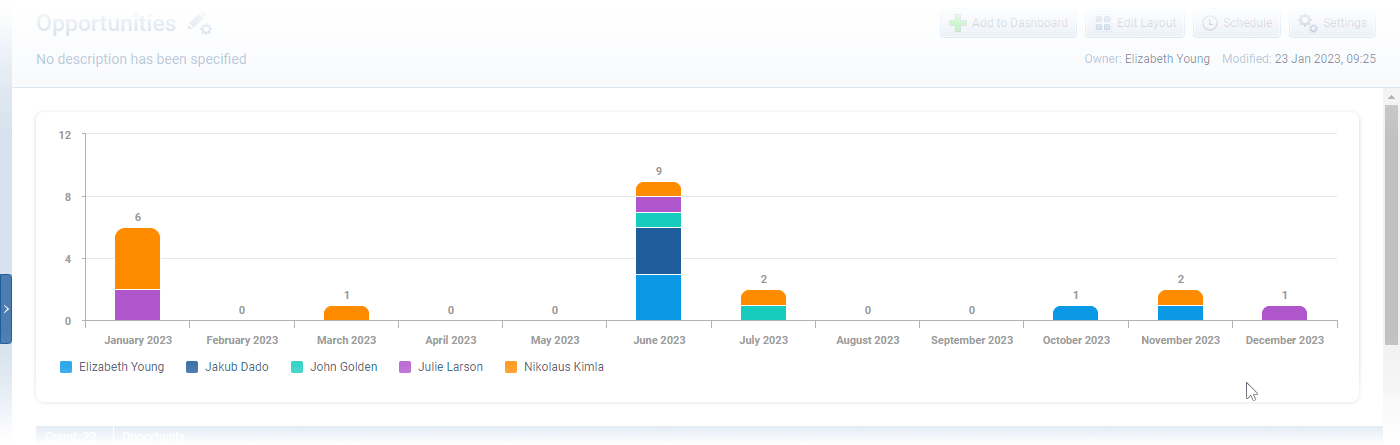Click the scrollbar up arrow
1400x445 pixels.
pos(1390,96)
